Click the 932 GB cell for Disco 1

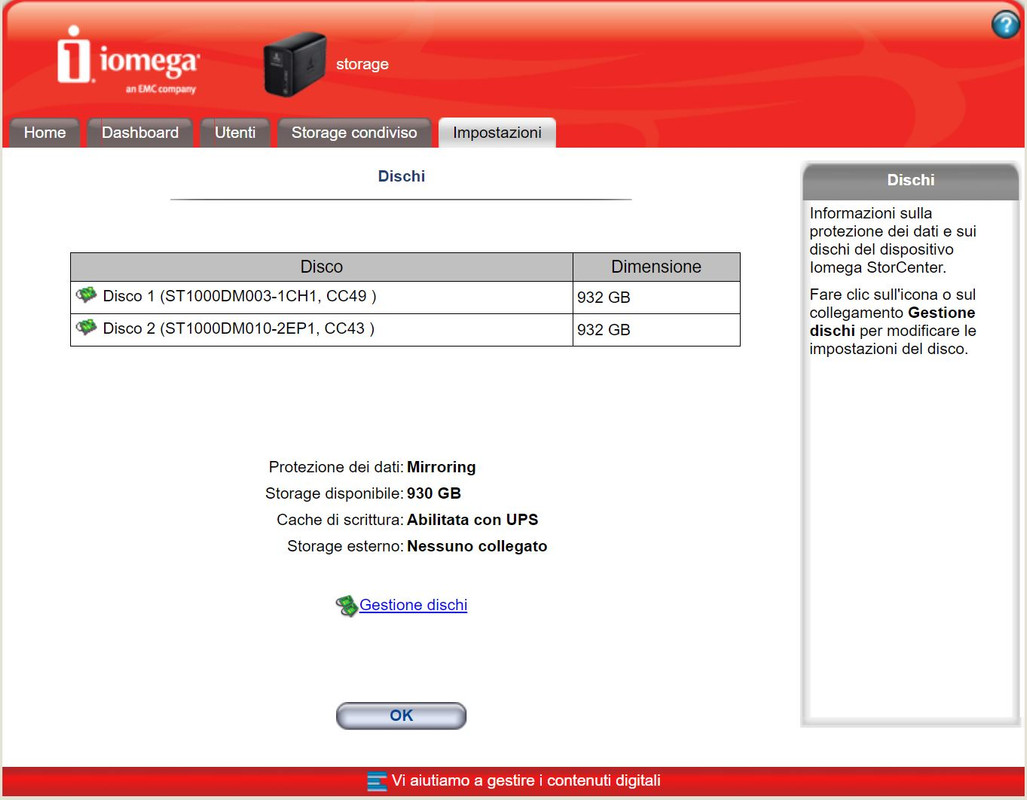pos(656,297)
